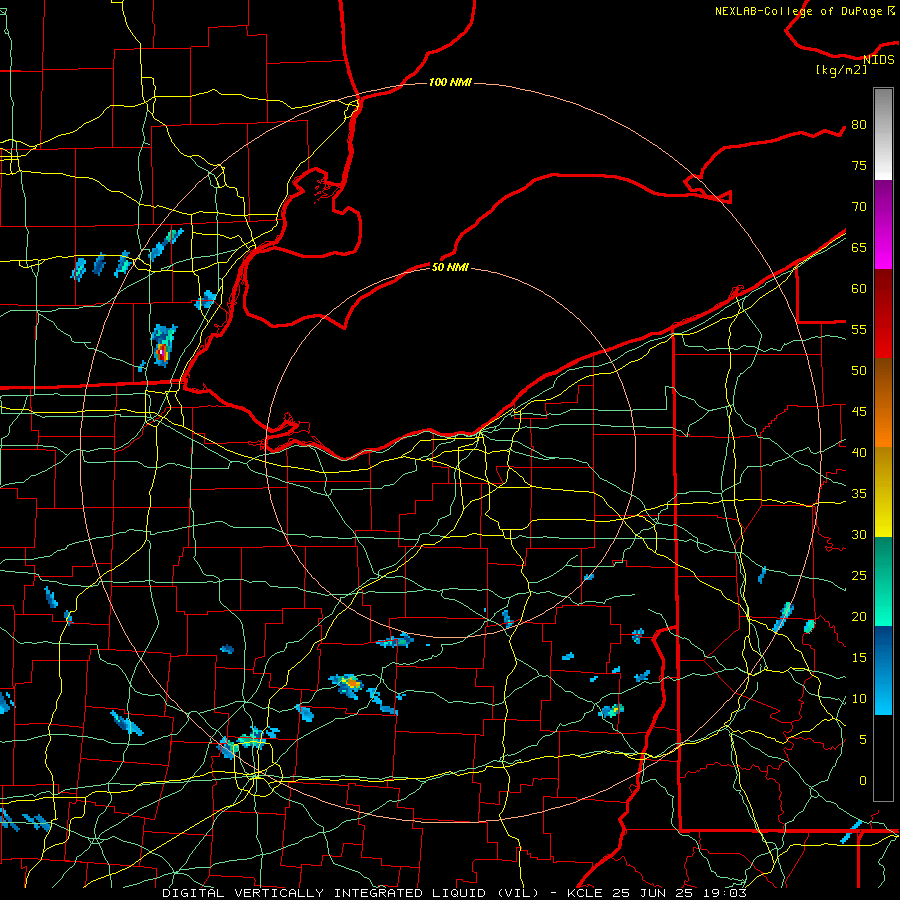Pick the green segment of the color bar
This screenshot has width=900, height=900.
883,581
